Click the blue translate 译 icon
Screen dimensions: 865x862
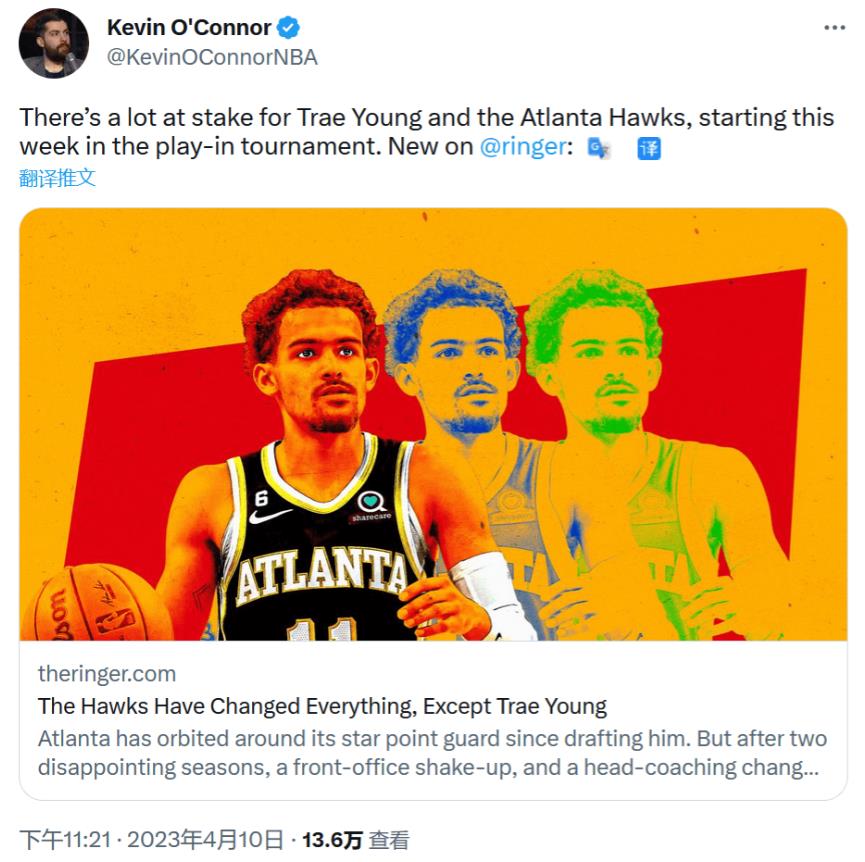tap(649, 148)
